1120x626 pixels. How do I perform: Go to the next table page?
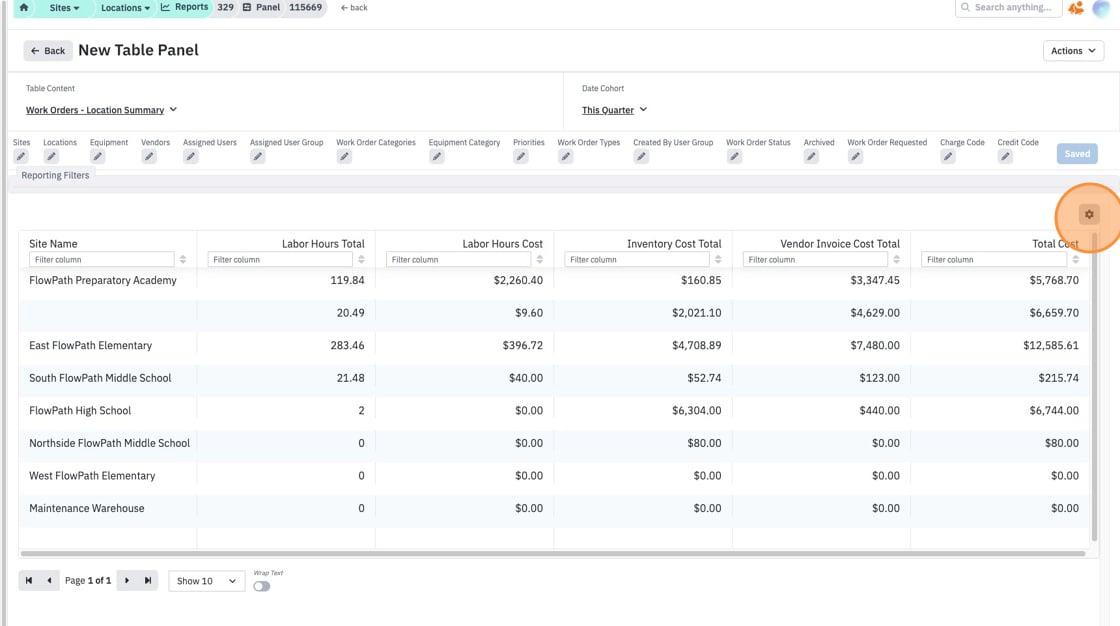127,580
